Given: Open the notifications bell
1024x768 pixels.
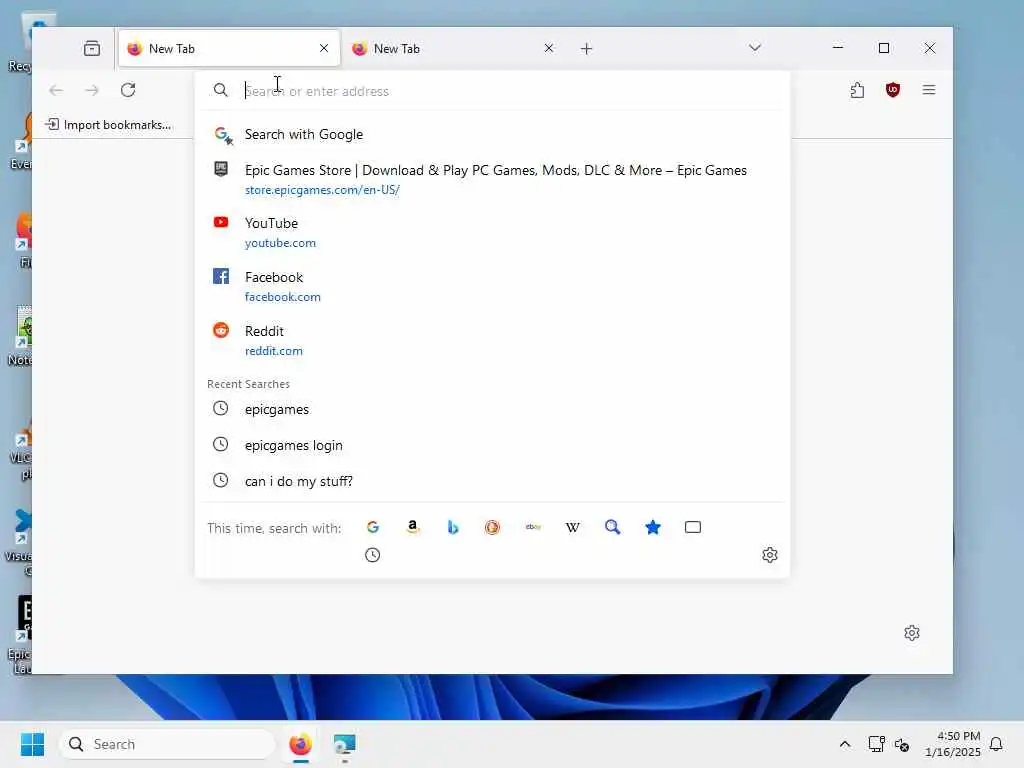Looking at the screenshot, I should (996, 744).
